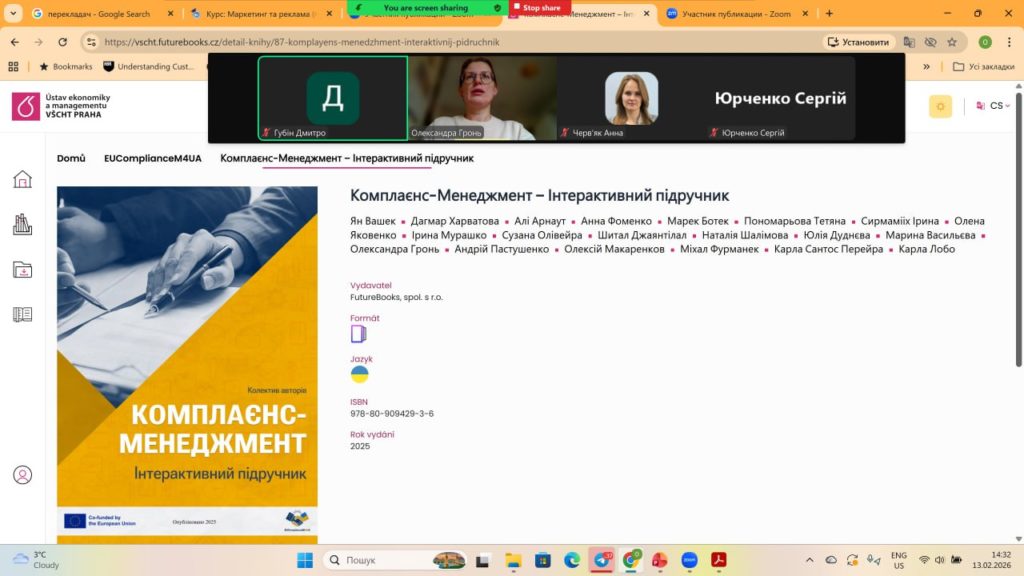Open the open-book reader icon in sidebar
1024x576 pixels.
coord(22,314)
